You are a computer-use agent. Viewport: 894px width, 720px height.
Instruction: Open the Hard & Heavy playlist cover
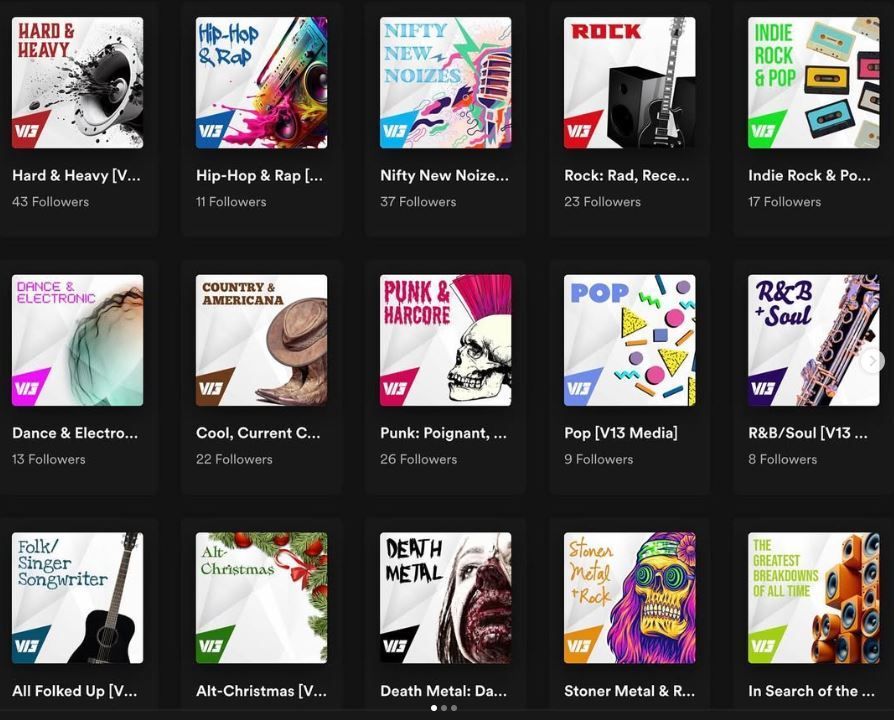click(77, 83)
